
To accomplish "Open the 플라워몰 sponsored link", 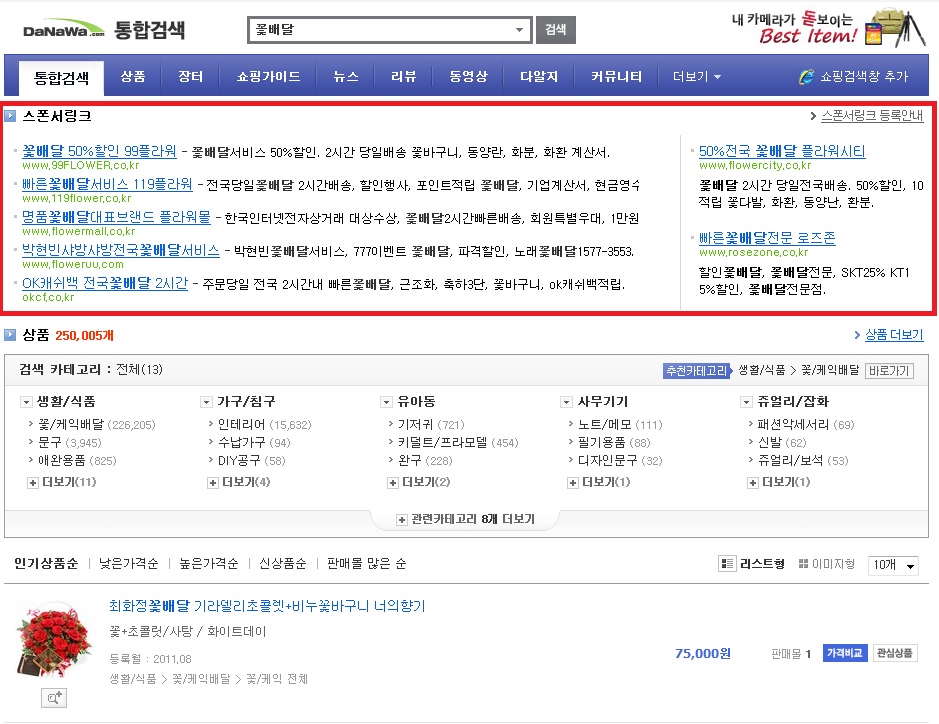I will point(116,217).
